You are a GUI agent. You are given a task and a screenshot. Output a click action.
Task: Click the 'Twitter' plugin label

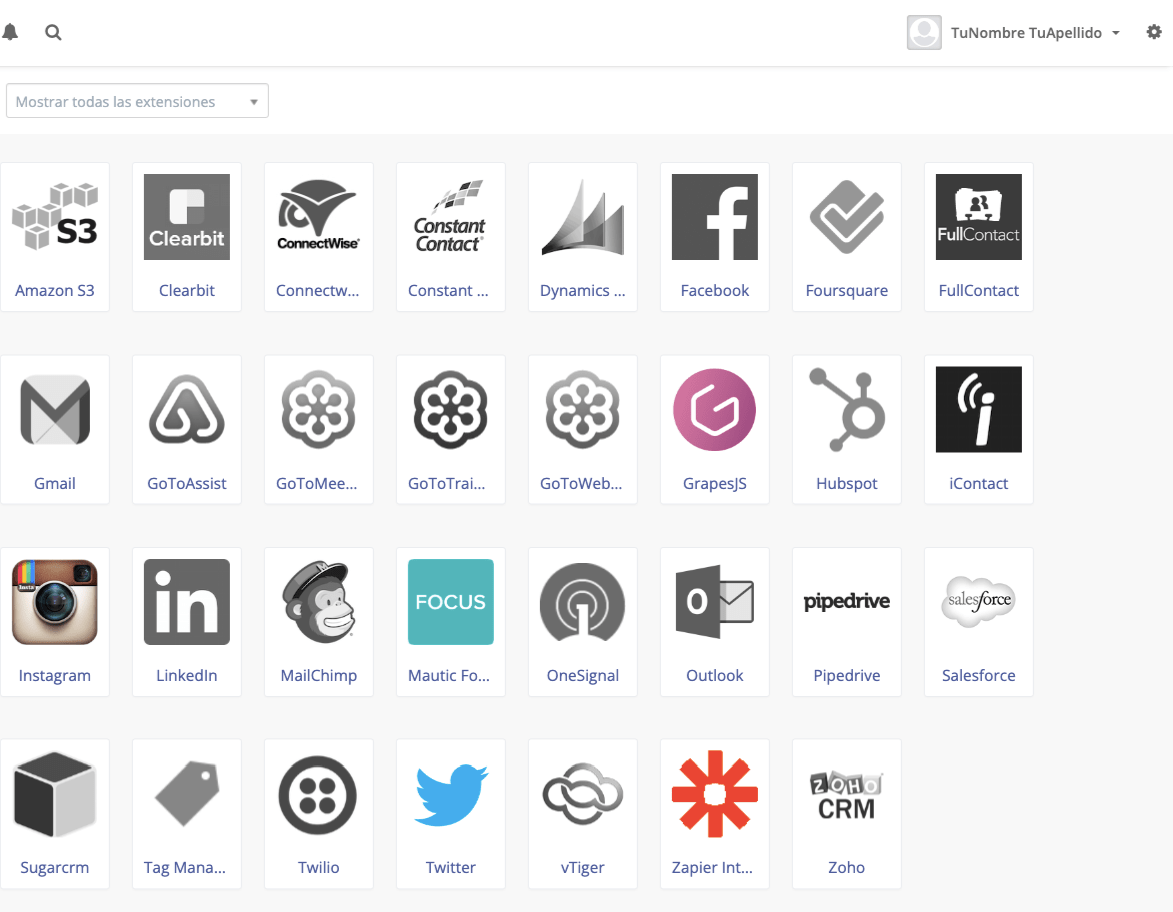[x=450, y=868]
